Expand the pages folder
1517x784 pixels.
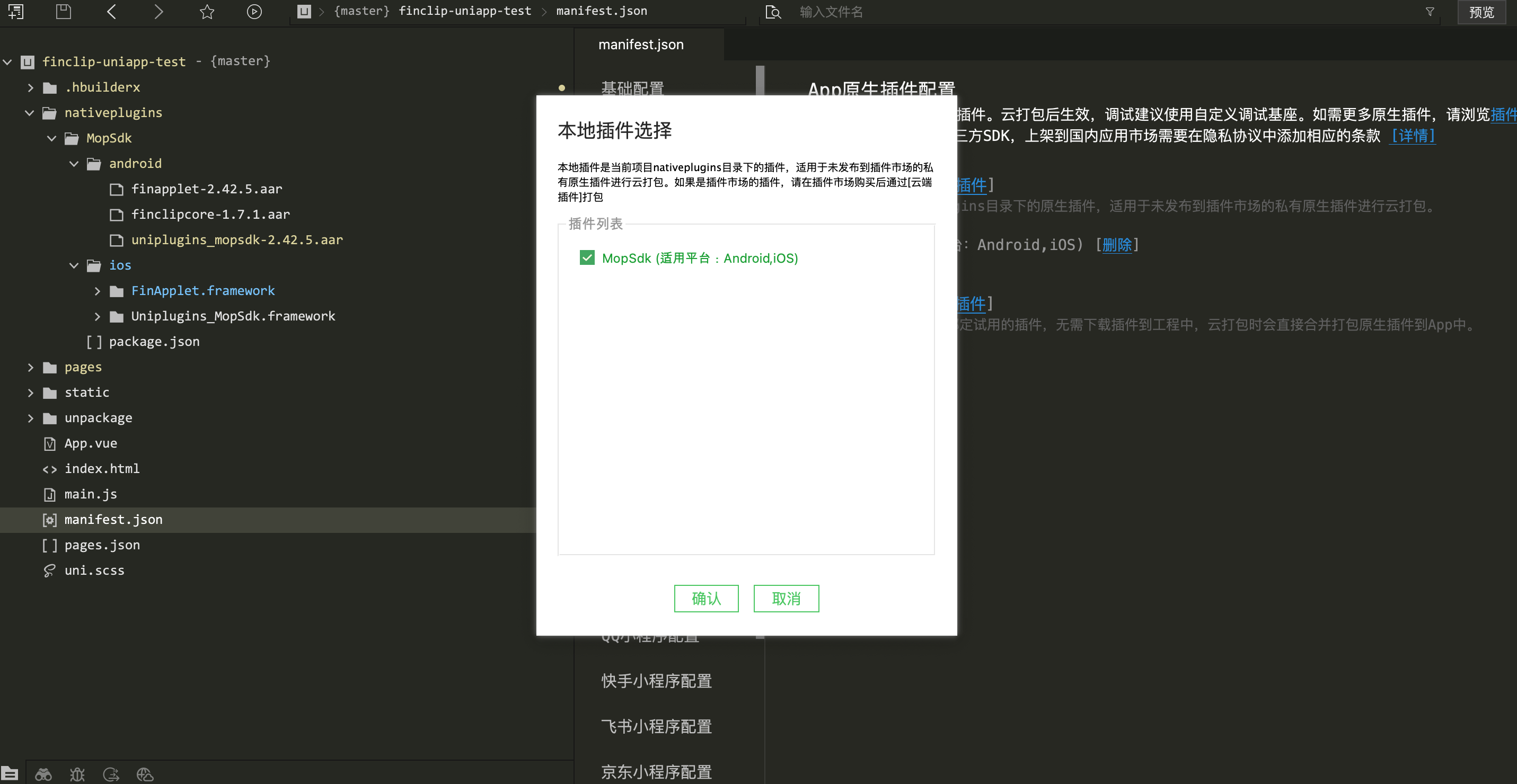[x=31, y=367]
